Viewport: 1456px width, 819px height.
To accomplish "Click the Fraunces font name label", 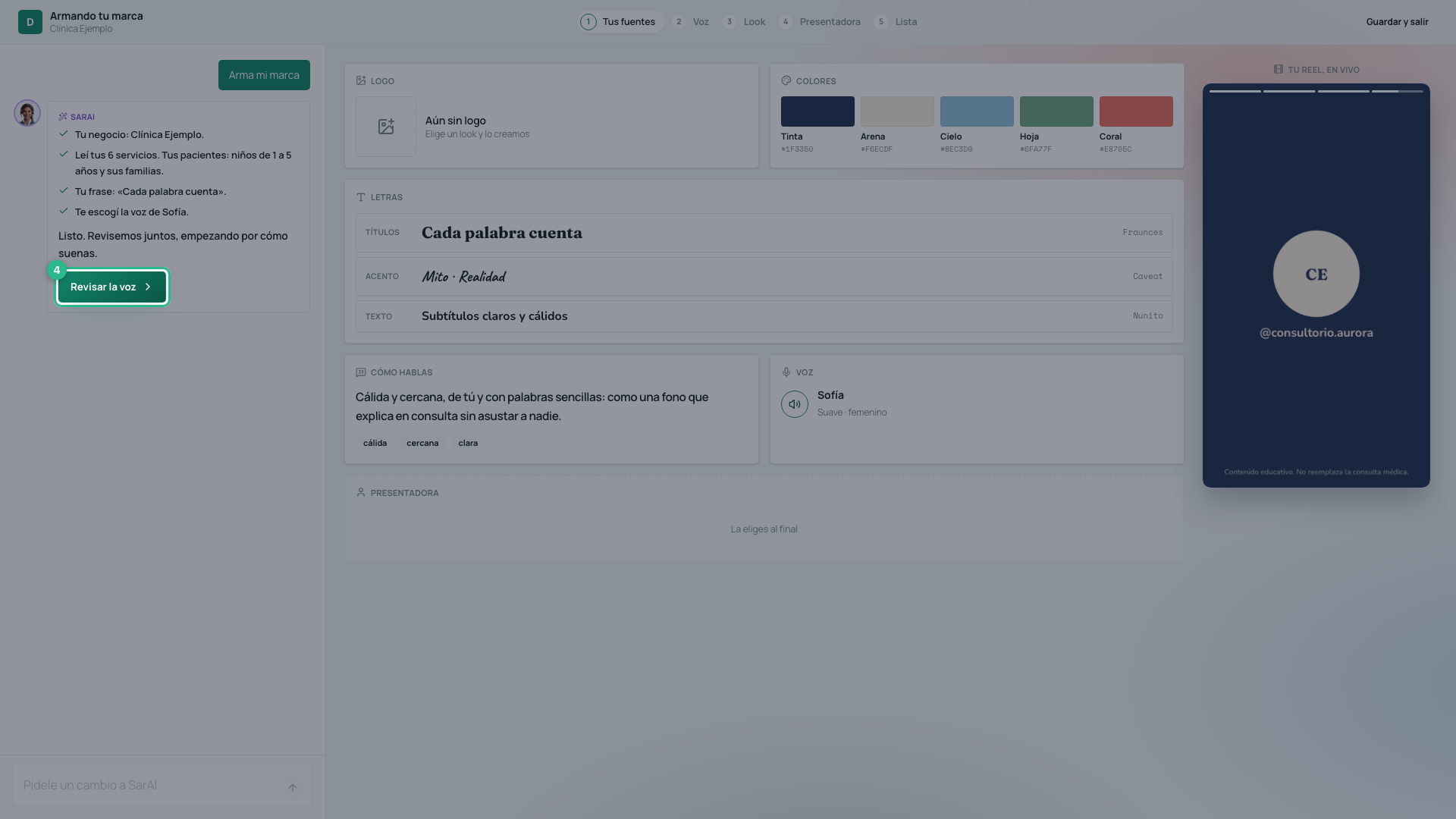I will (1143, 233).
